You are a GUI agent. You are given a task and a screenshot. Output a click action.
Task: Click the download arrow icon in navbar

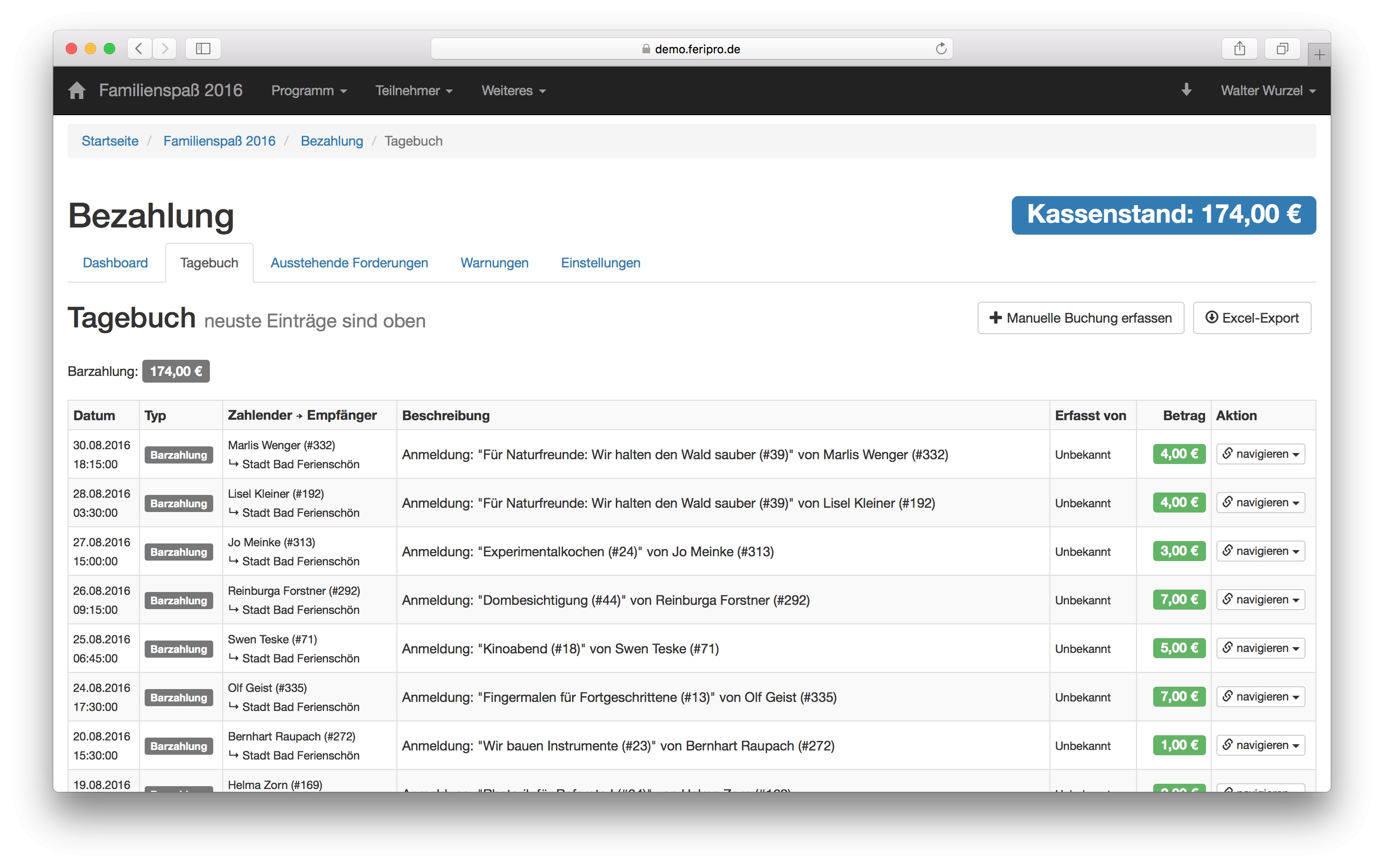1186,90
